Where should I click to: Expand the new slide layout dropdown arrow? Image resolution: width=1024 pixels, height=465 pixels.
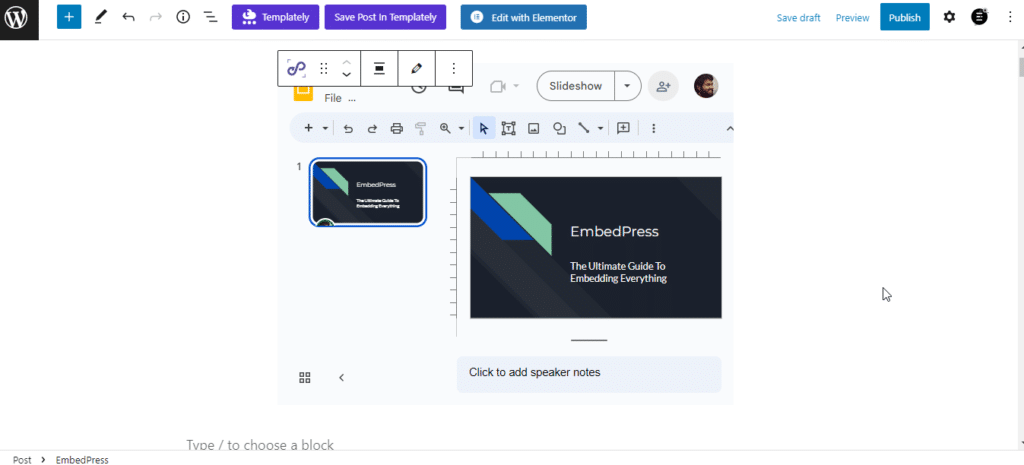(325, 129)
